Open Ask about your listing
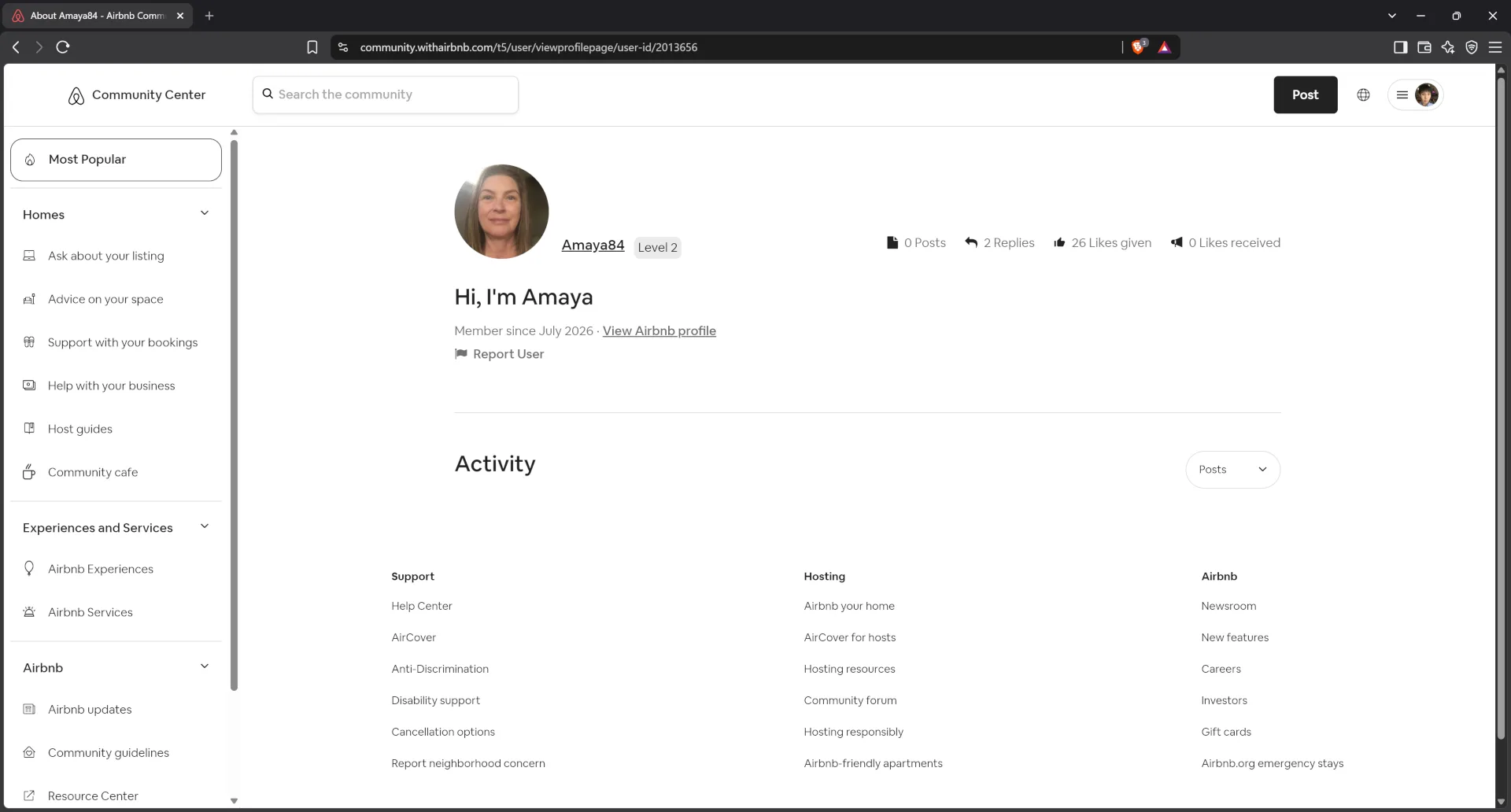Viewport: 1511px width, 812px height. coord(106,256)
